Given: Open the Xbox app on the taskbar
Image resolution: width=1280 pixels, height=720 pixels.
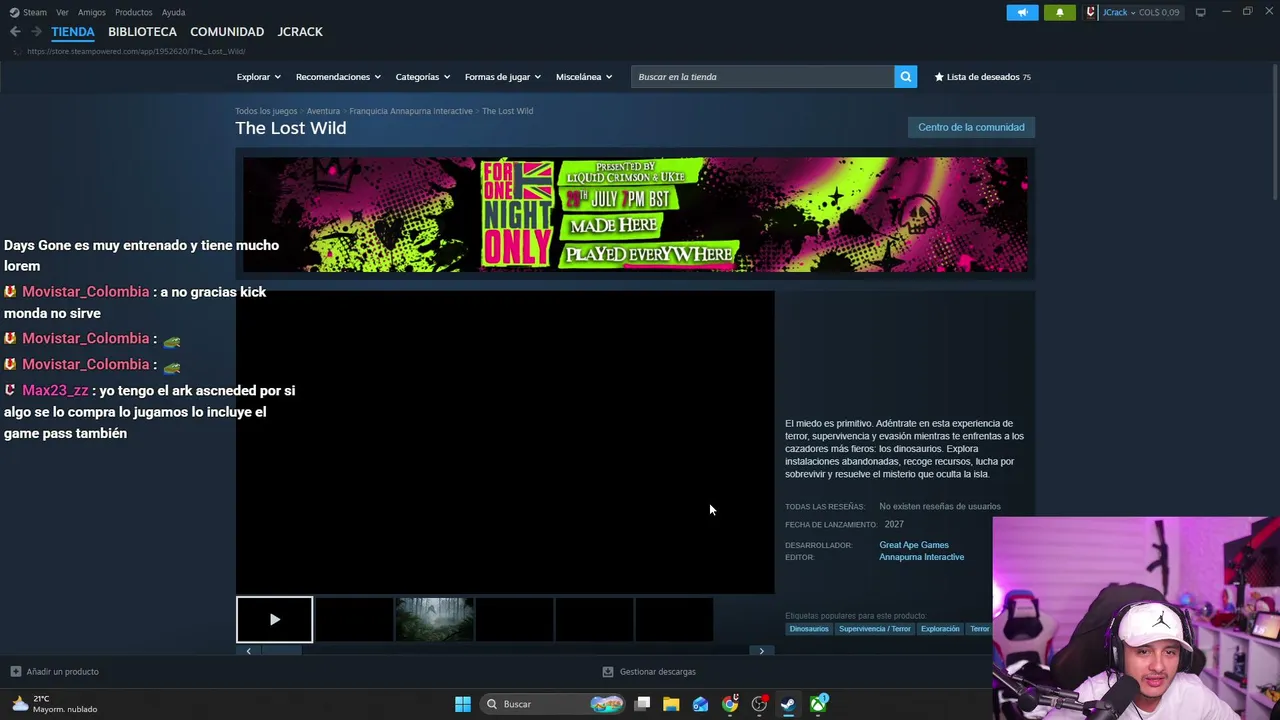Looking at the screenshot, I should click(818, 704).
